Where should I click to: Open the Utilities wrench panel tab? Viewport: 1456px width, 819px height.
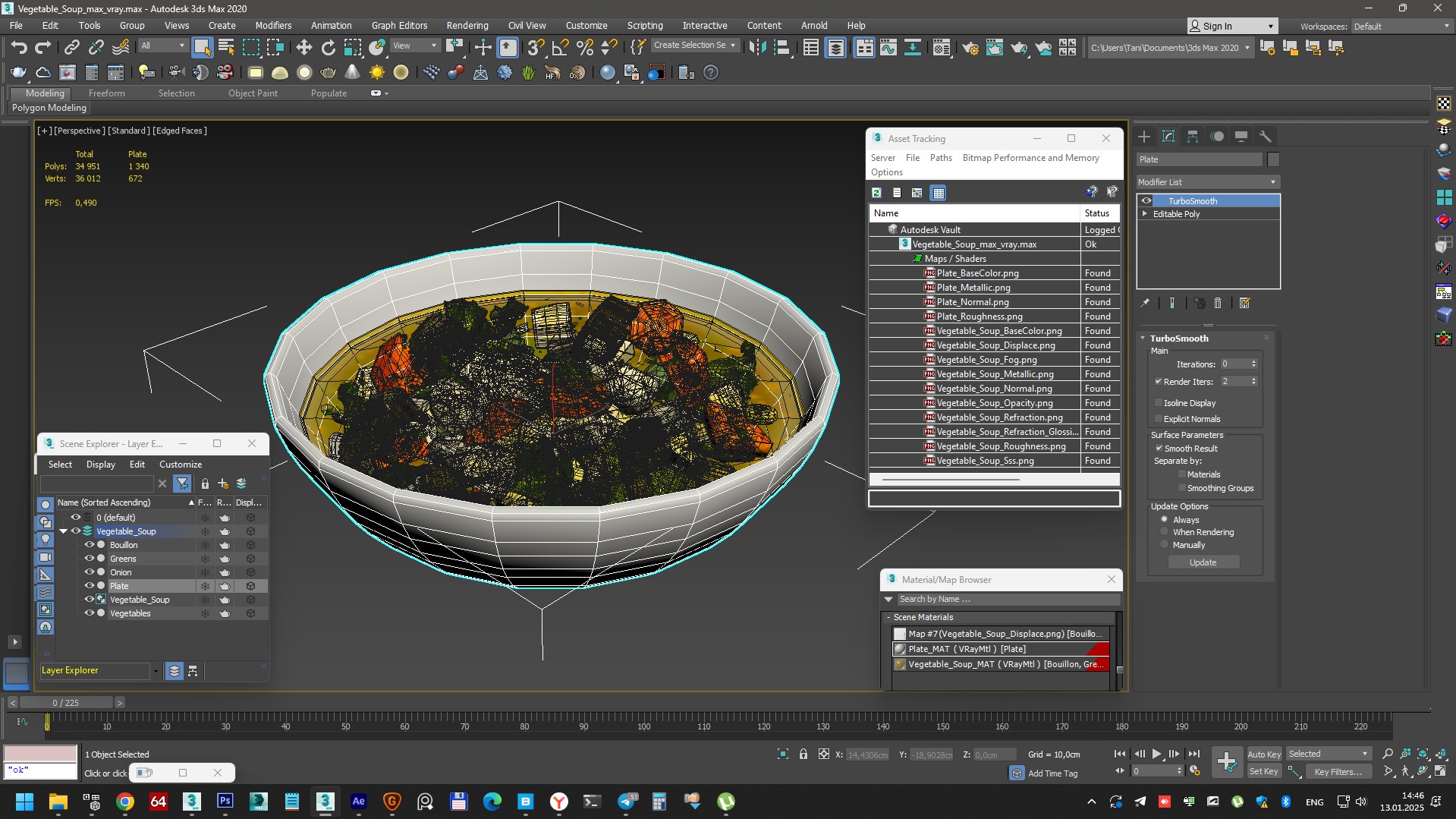coord(1265,137)
